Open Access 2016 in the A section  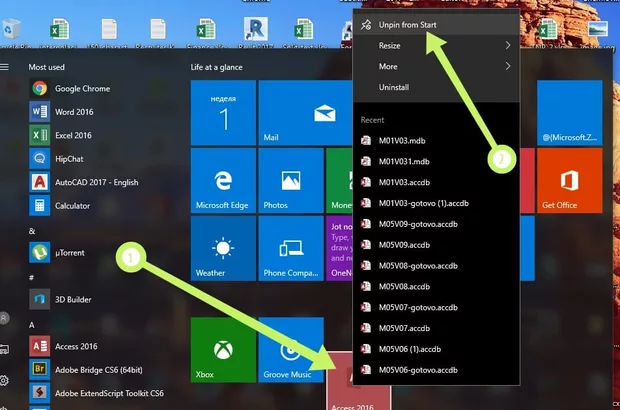click(x=64, y=346)
